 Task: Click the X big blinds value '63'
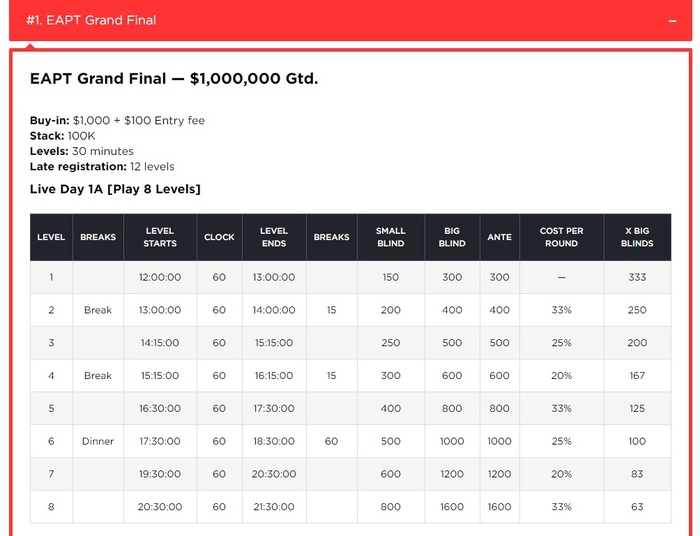(637, 507)
